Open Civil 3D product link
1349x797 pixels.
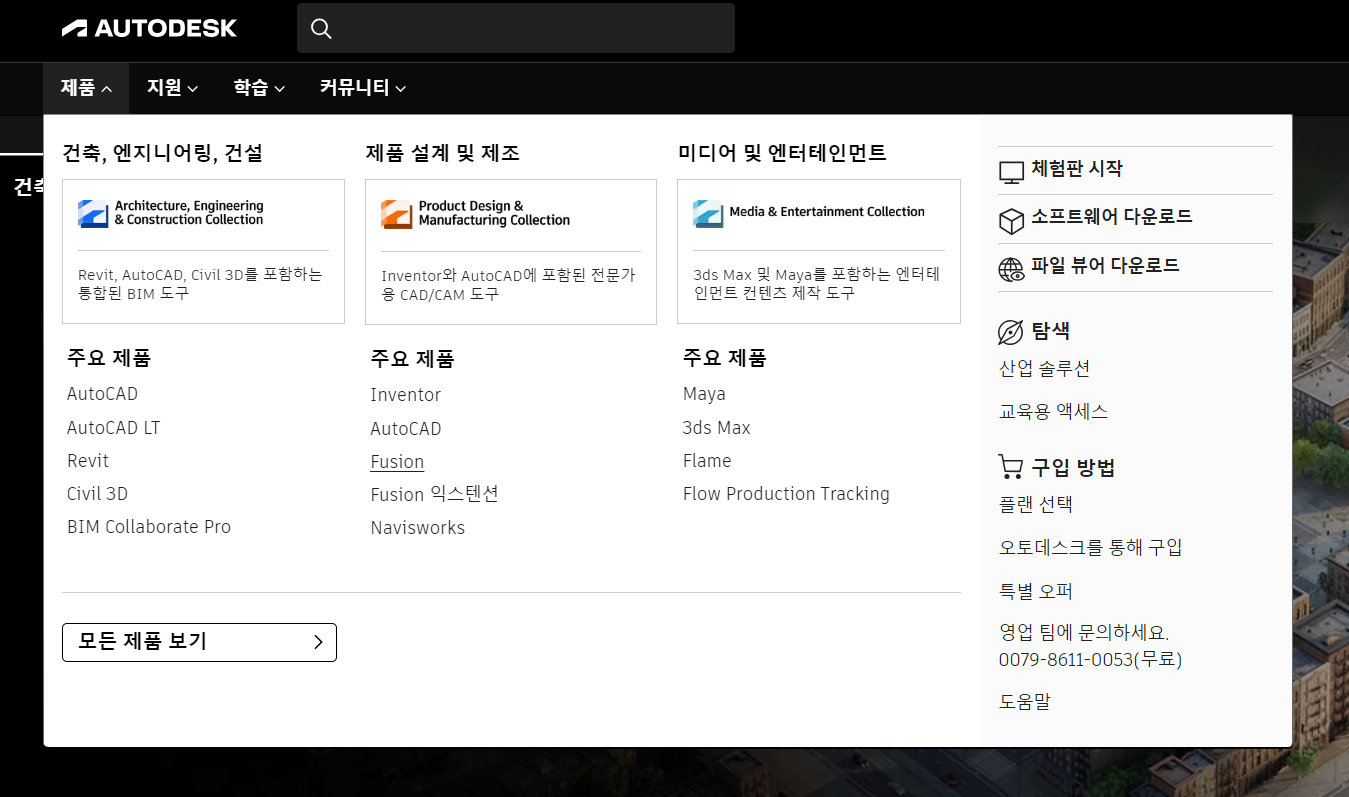tap(97, 494)
